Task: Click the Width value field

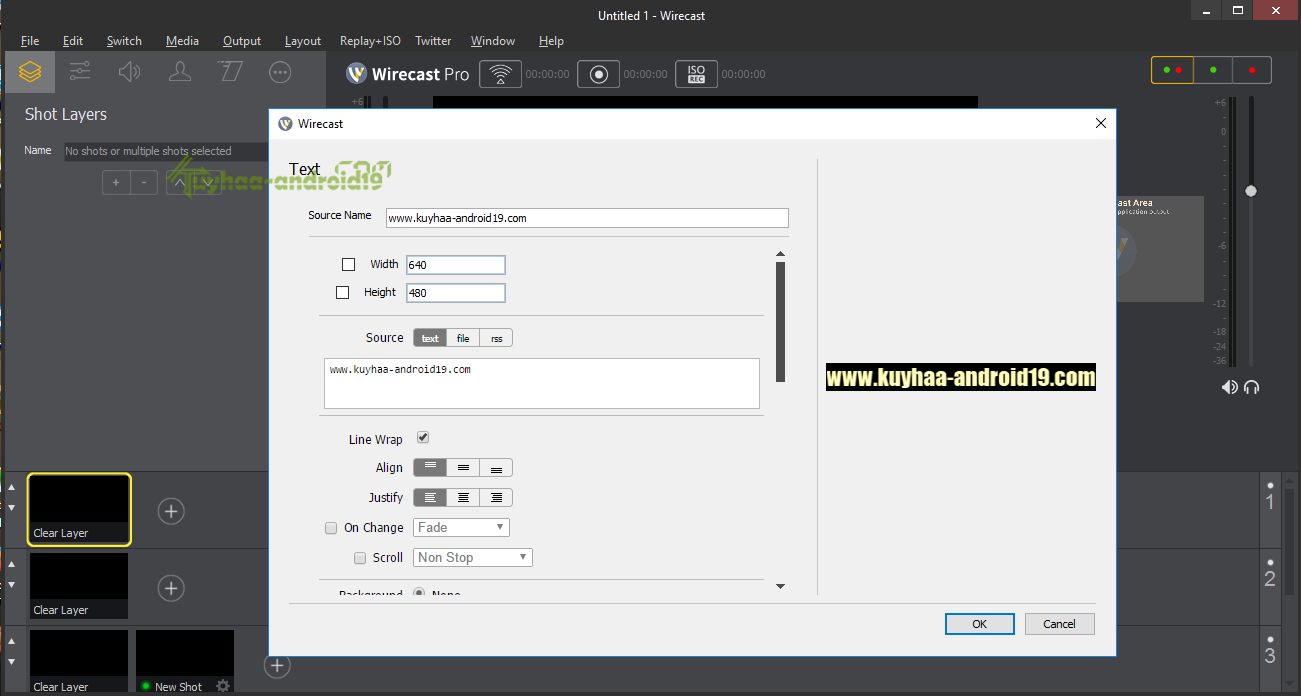Action: 456,265
